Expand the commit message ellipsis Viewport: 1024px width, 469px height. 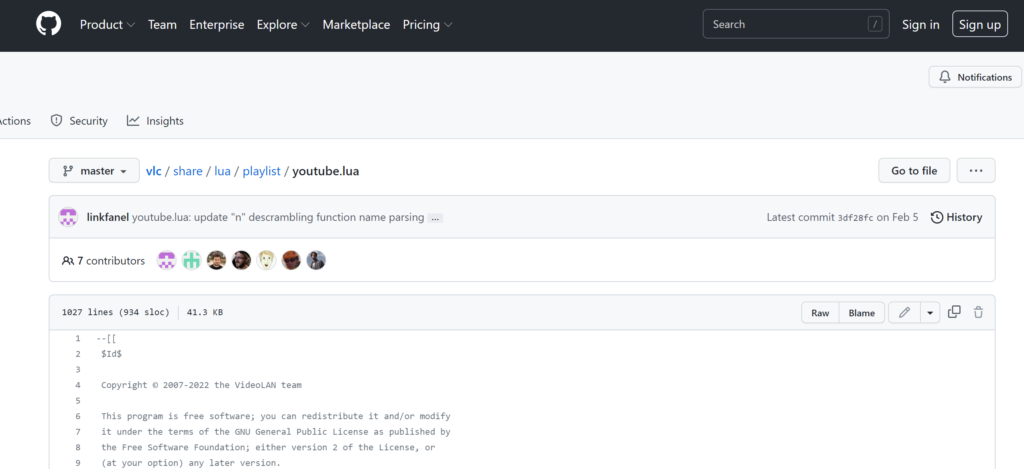436,218
